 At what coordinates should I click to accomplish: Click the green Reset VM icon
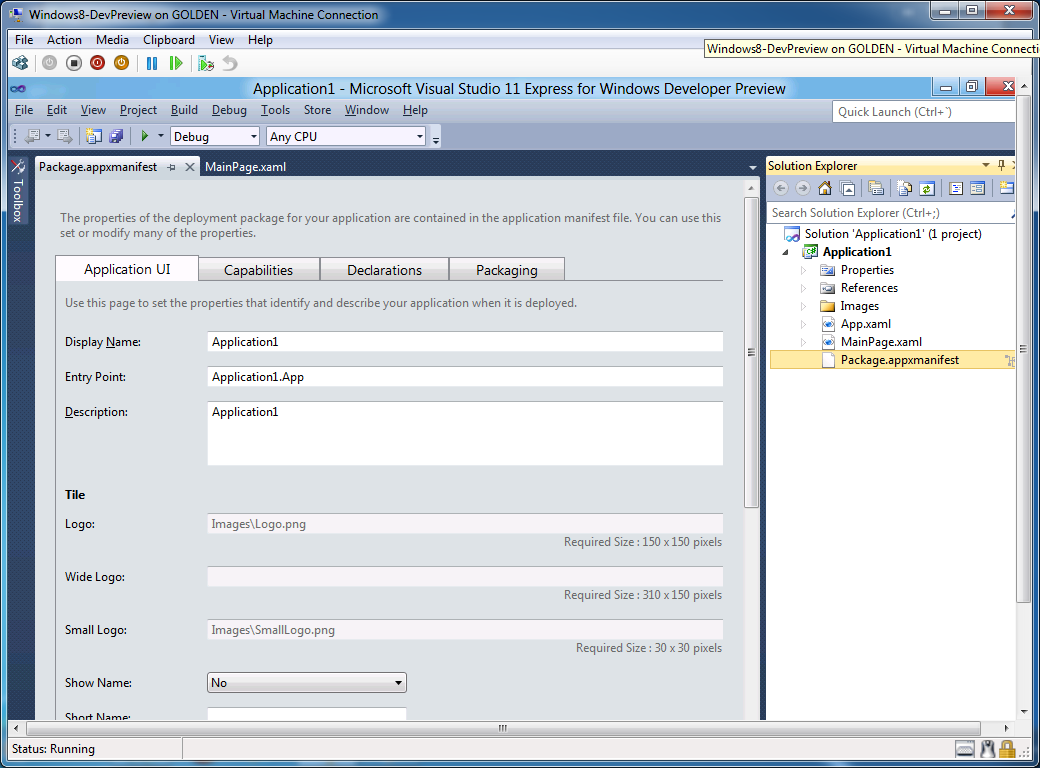176,63
